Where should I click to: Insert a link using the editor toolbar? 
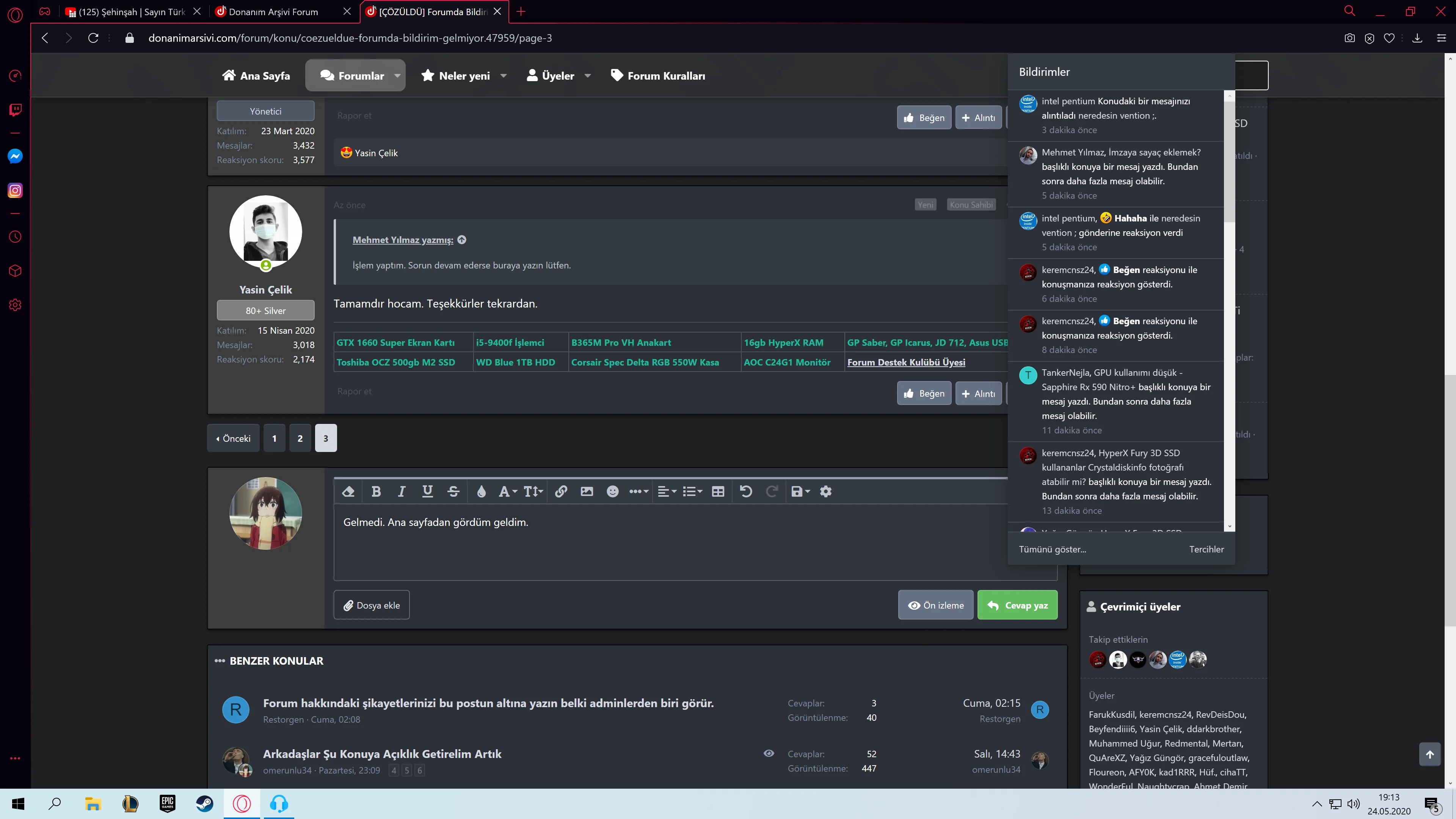coord(561,491)
